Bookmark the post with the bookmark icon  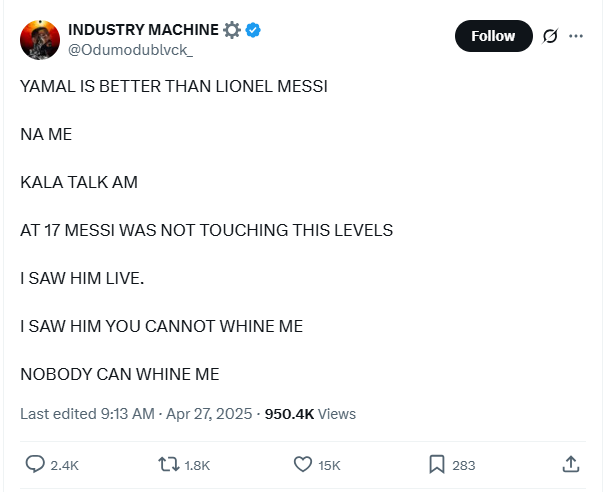pyautogui.click(x=437, y=464)
